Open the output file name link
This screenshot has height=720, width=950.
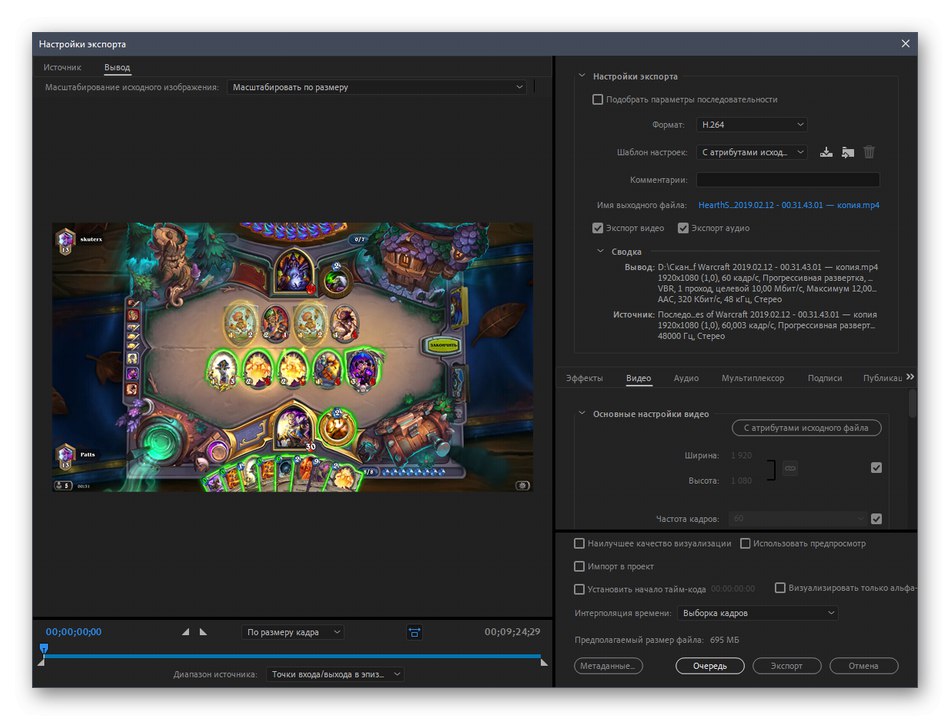pyautogui.click(x=788, y=205)
